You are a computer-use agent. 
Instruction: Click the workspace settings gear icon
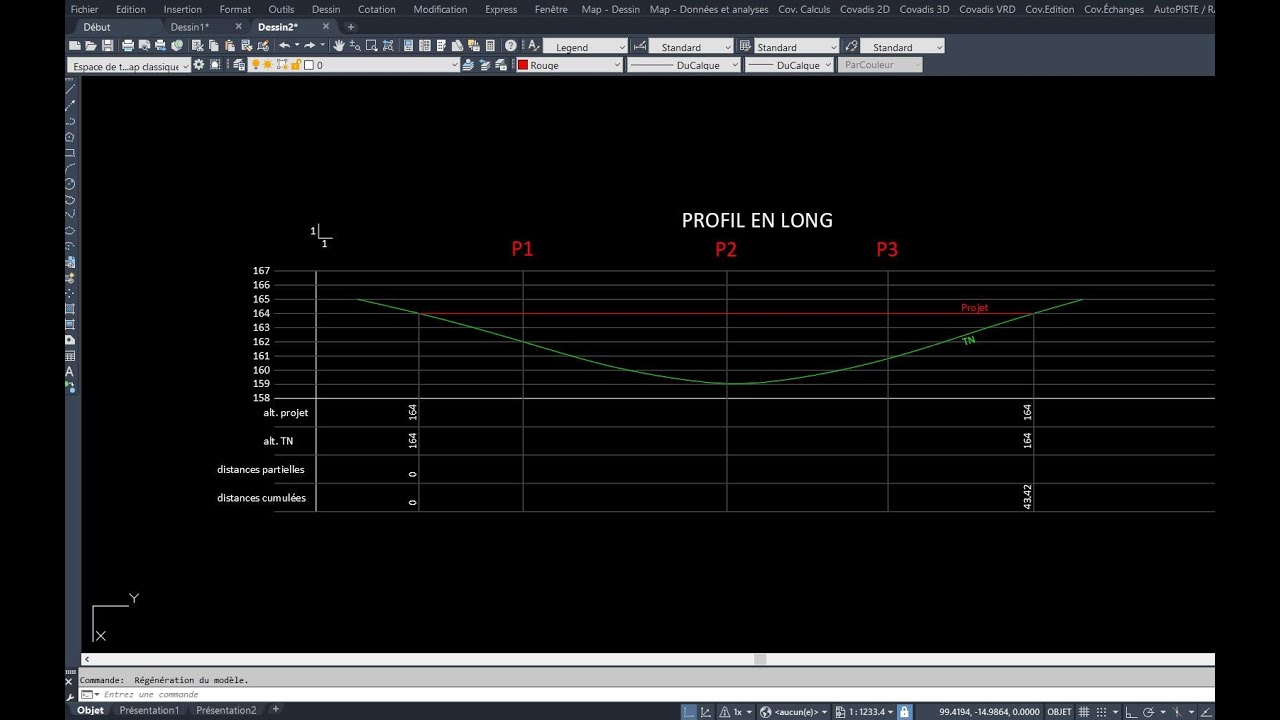pos(199,65)
